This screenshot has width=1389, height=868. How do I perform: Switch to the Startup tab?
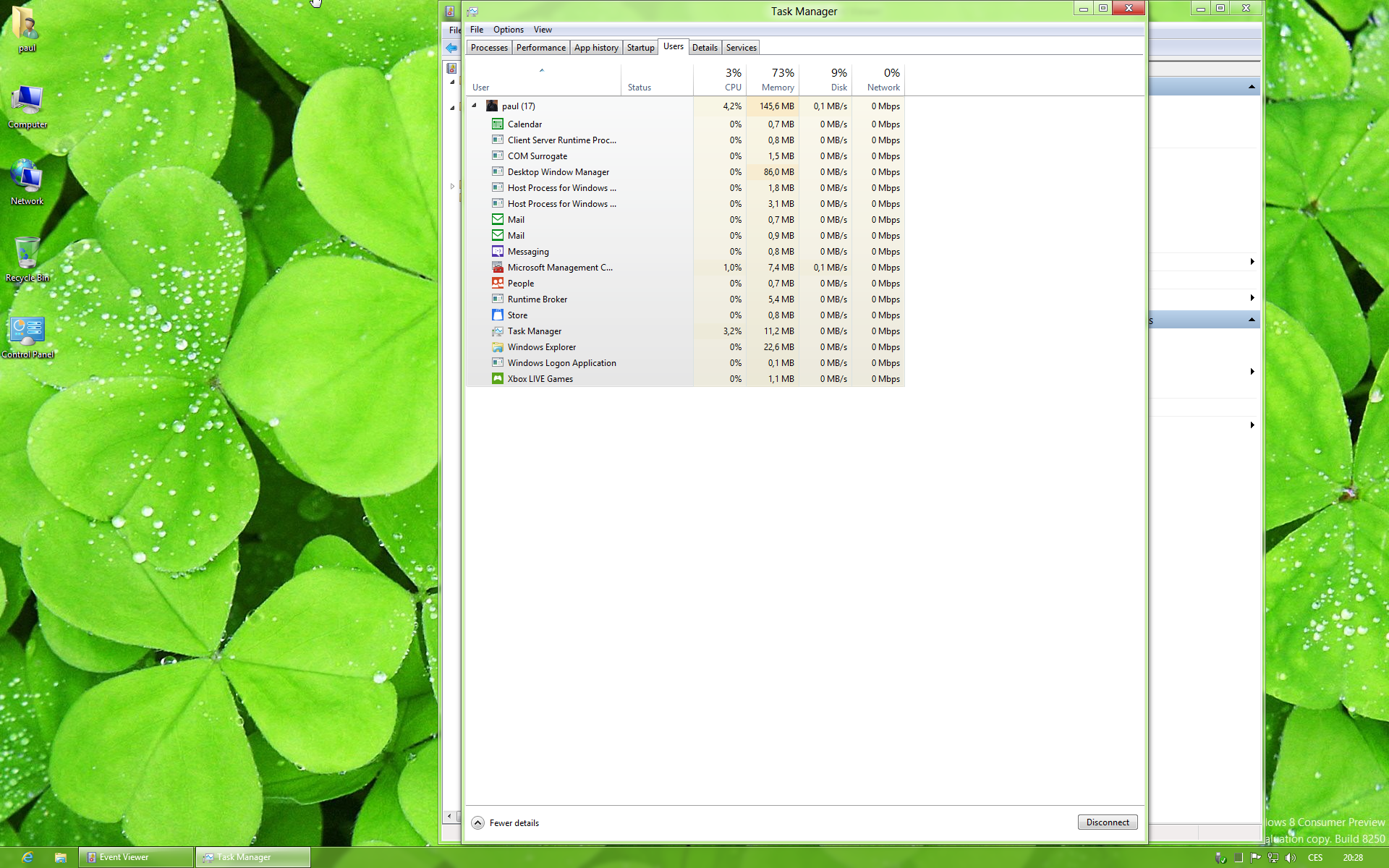point(640,48)
